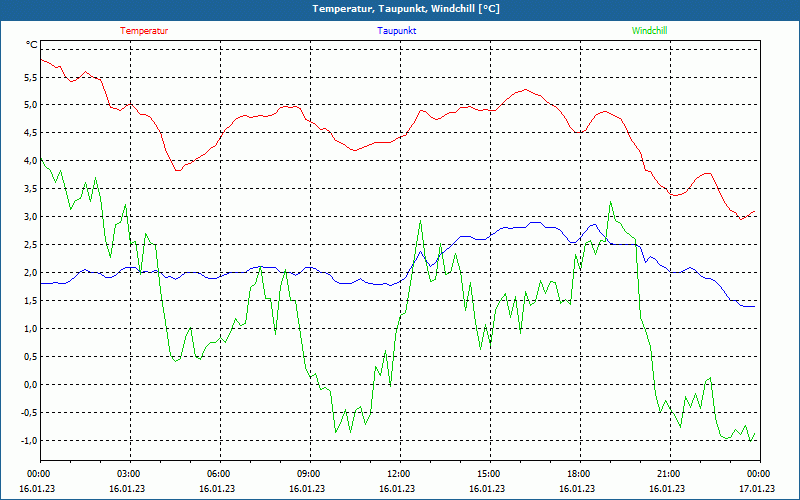Click the 03:00 time axis label
Screen dimensions: 800x500
(128, 474)
